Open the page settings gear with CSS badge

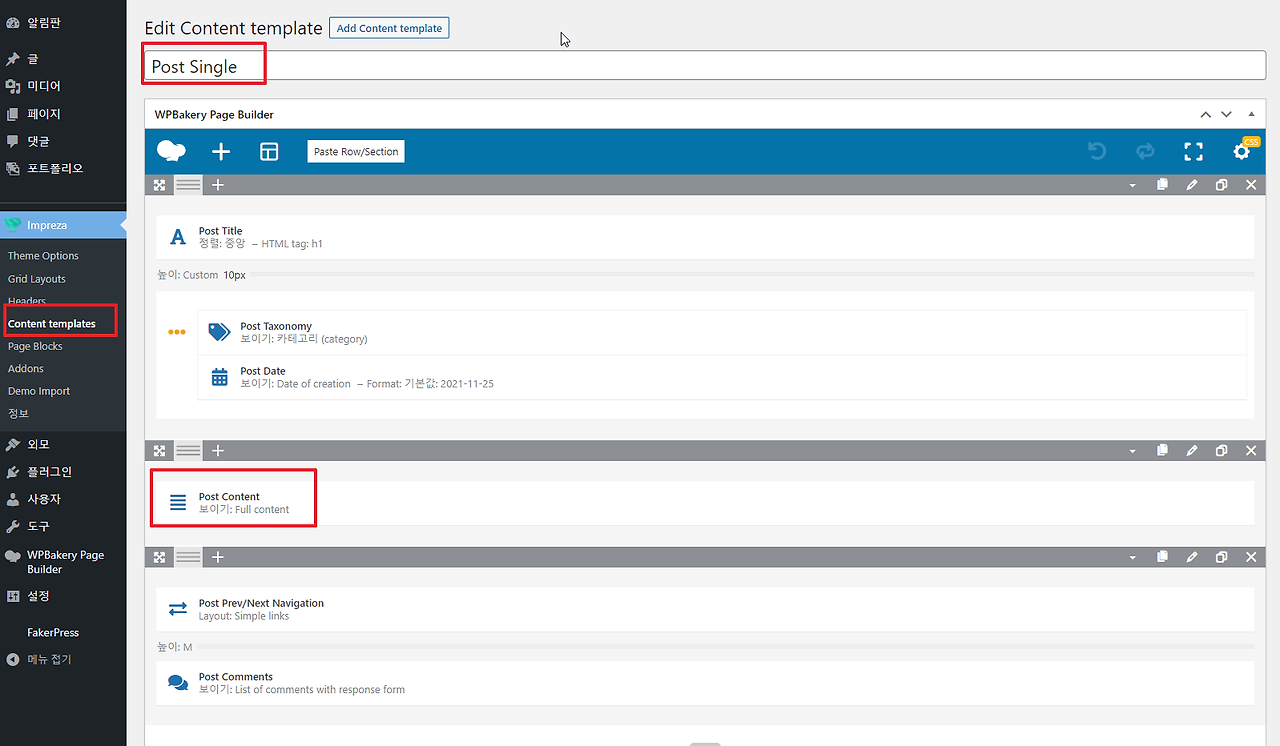1242,151
